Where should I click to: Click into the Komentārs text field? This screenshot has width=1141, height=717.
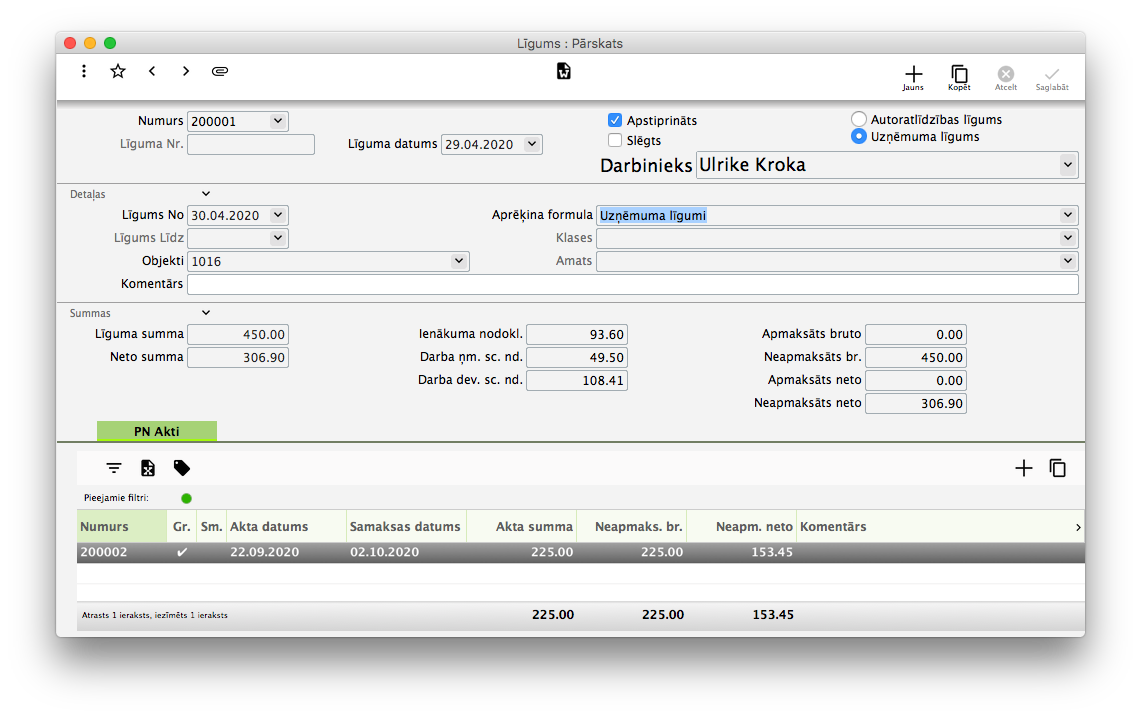[x=633, y=285]
